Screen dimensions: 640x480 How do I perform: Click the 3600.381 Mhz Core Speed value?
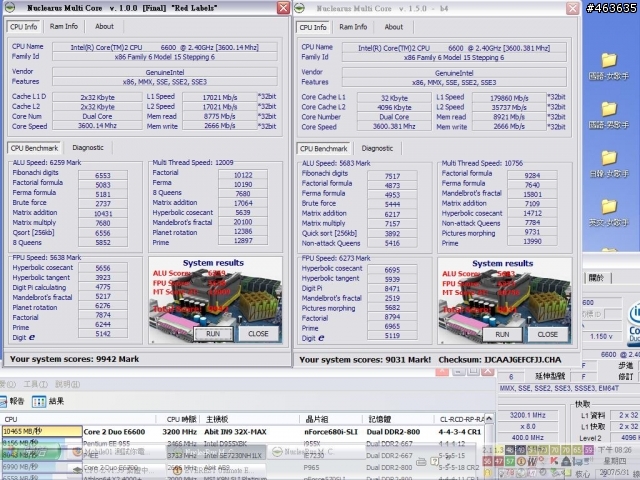pos(394,127)
